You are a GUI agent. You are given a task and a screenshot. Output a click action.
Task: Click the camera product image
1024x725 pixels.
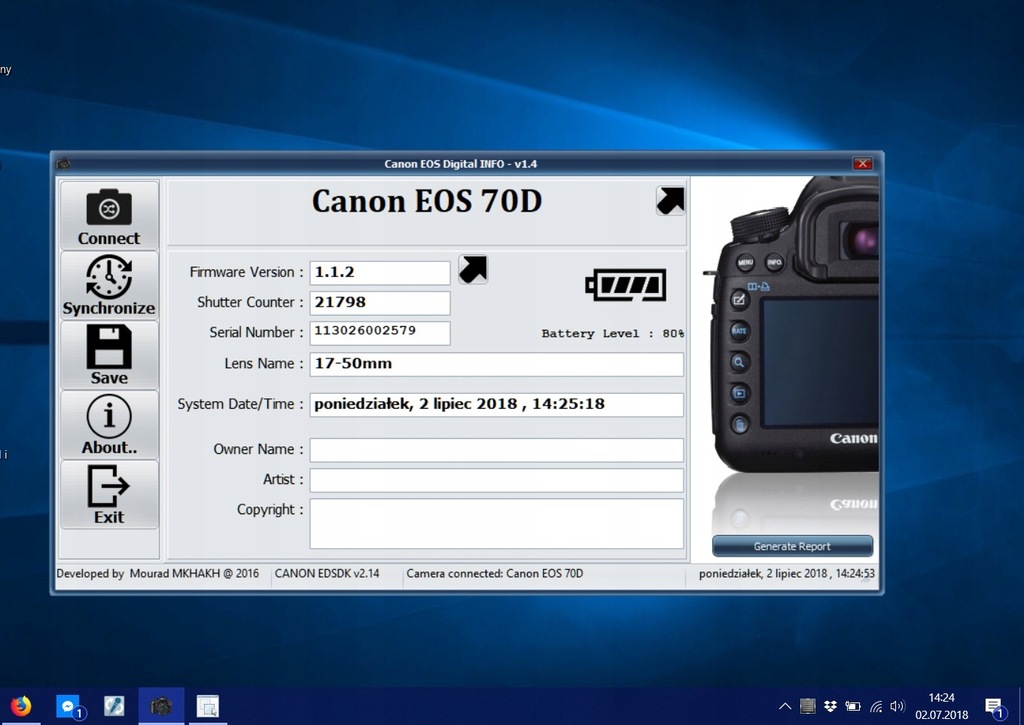(x=792, y=325)
